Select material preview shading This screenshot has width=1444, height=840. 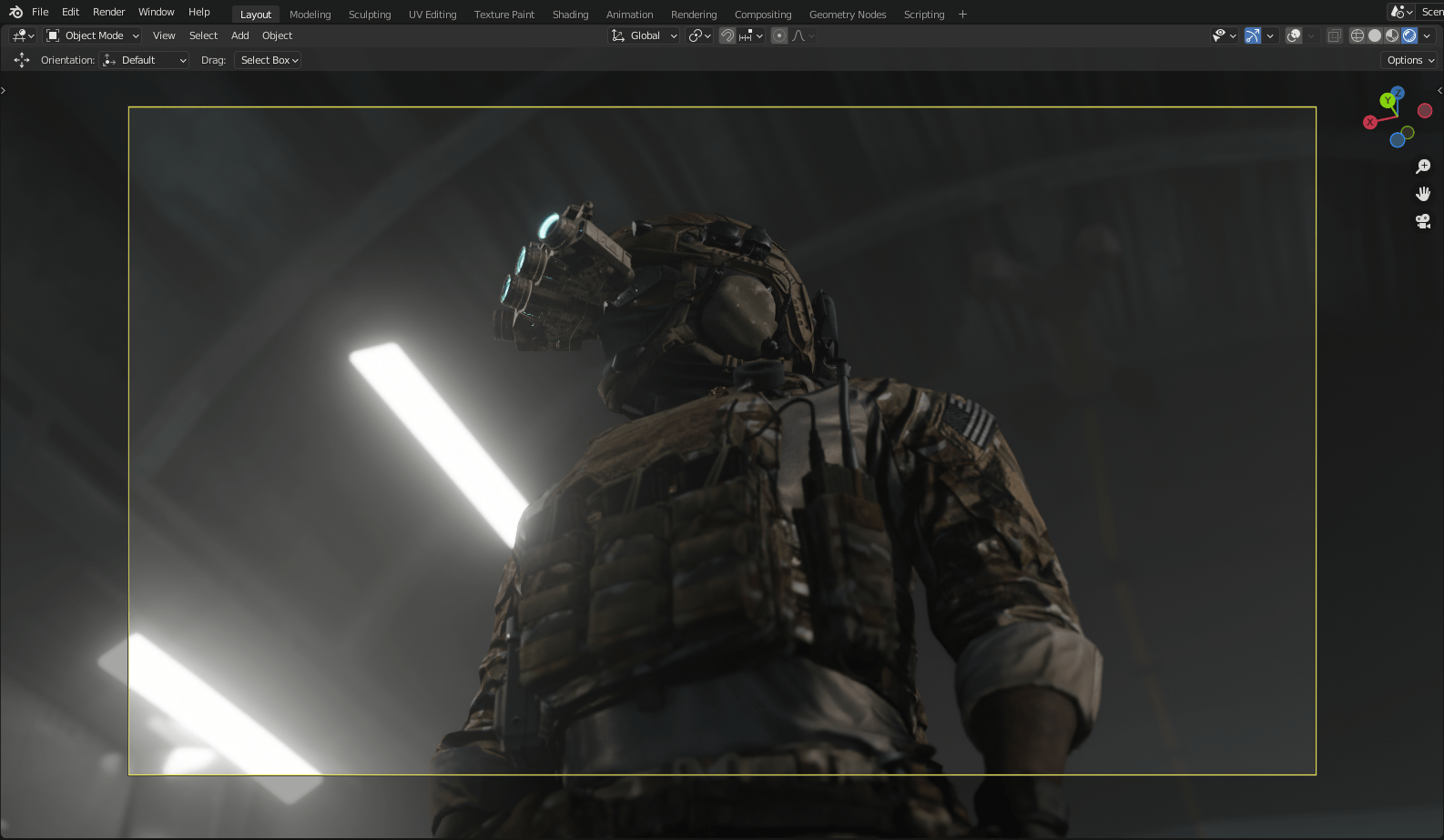[x=1392, y=35]
